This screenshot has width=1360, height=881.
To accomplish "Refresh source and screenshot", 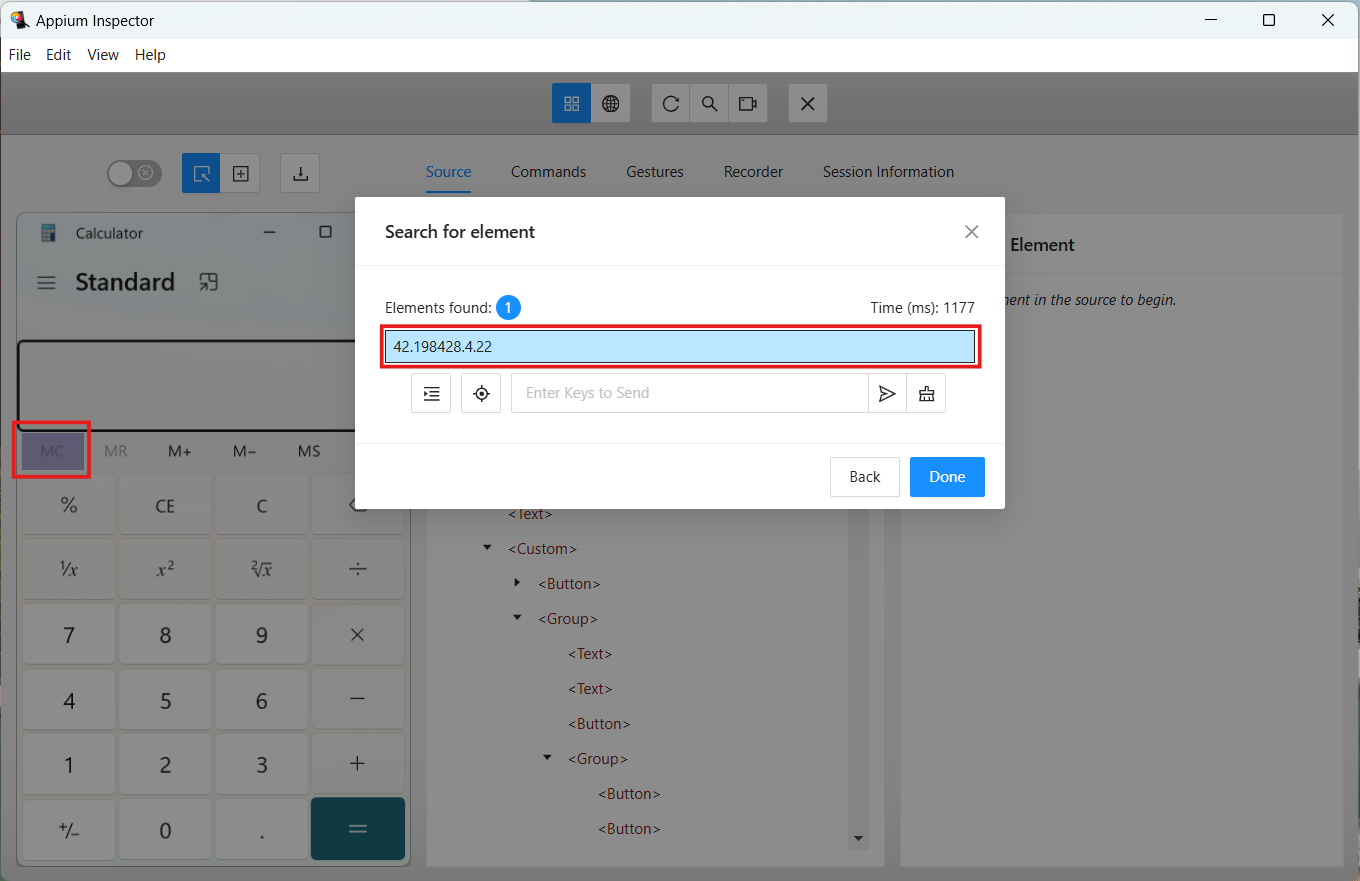I will coord(671,103).
